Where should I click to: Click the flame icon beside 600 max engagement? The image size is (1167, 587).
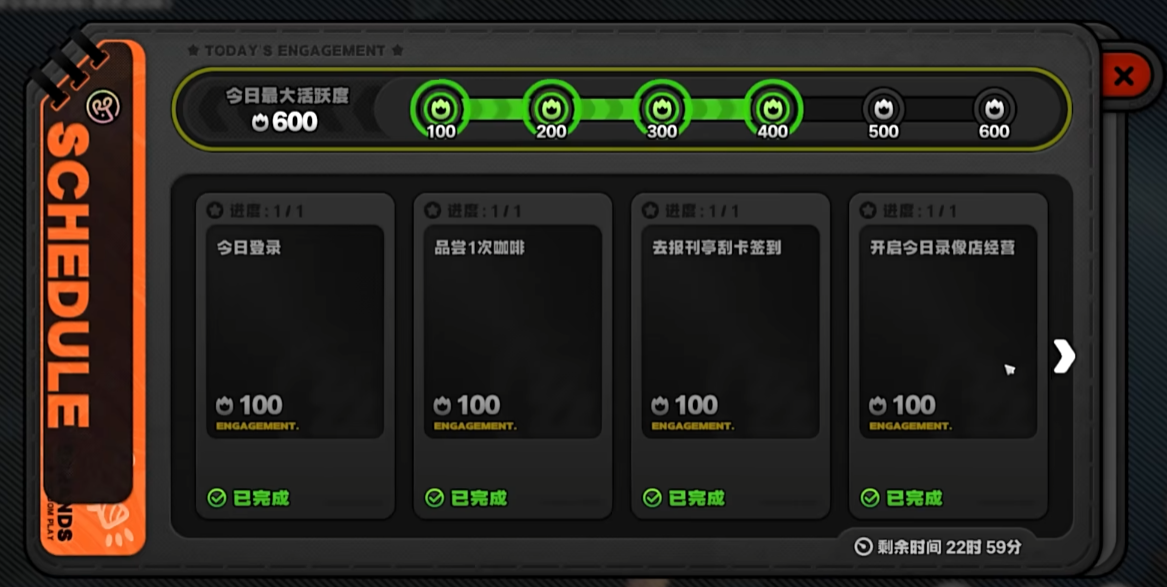coord(260,123)
